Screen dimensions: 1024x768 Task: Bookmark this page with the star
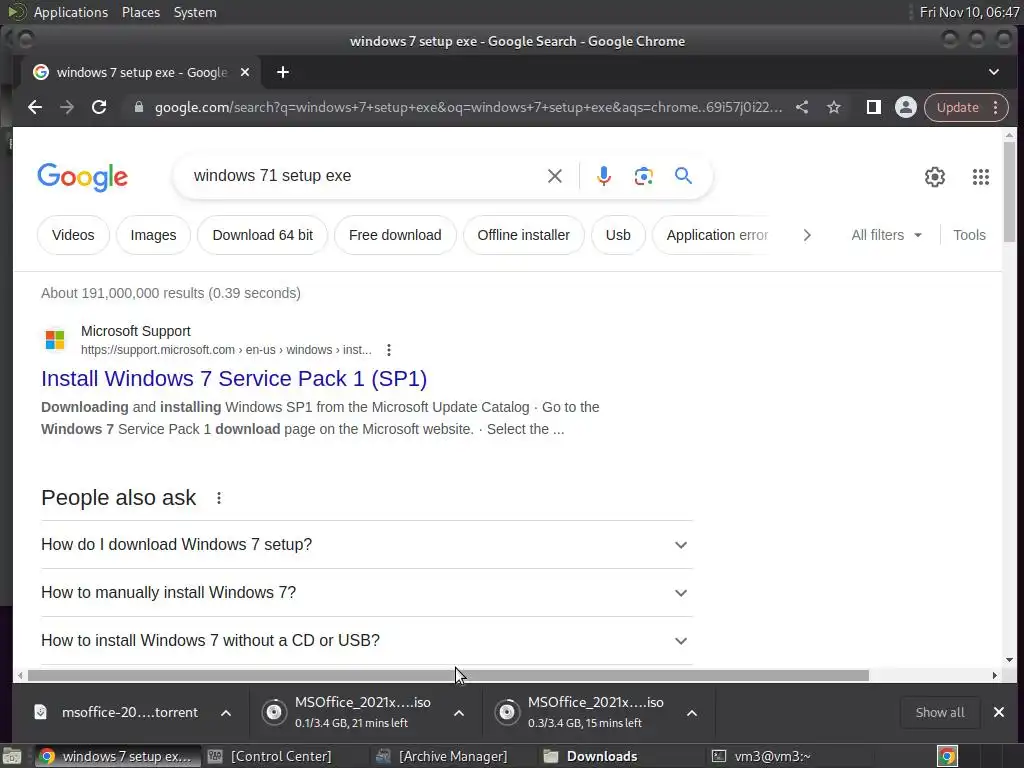click(x=834, y=107)
